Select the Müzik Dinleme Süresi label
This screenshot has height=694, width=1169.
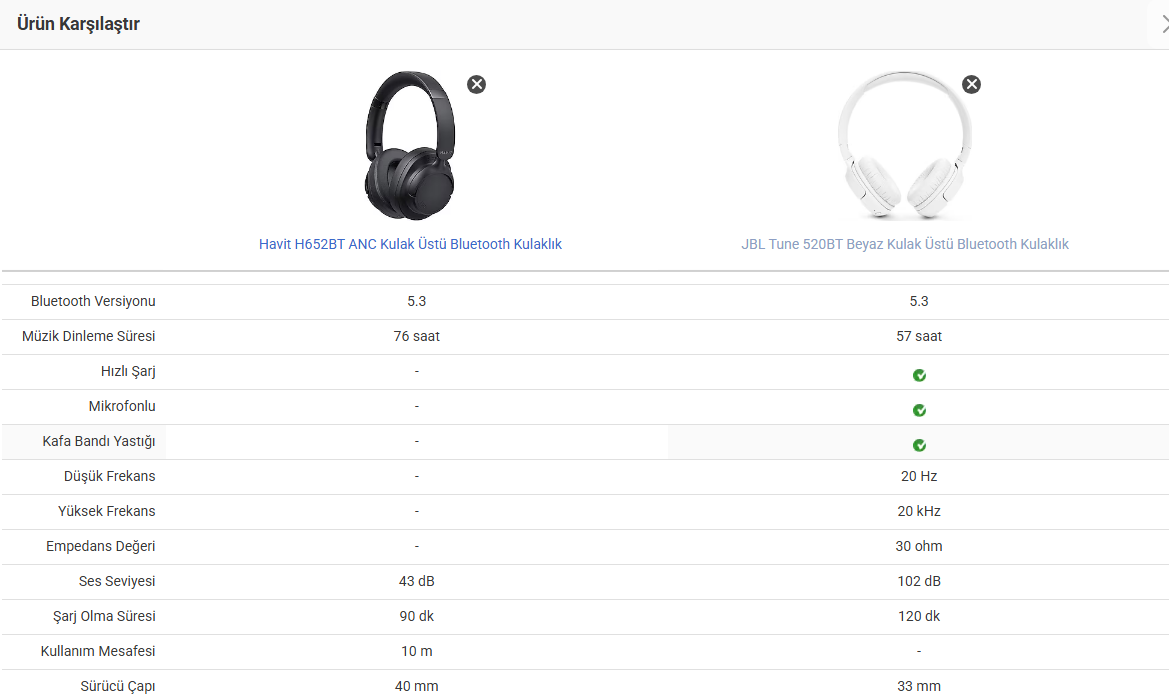pos(88,336)
